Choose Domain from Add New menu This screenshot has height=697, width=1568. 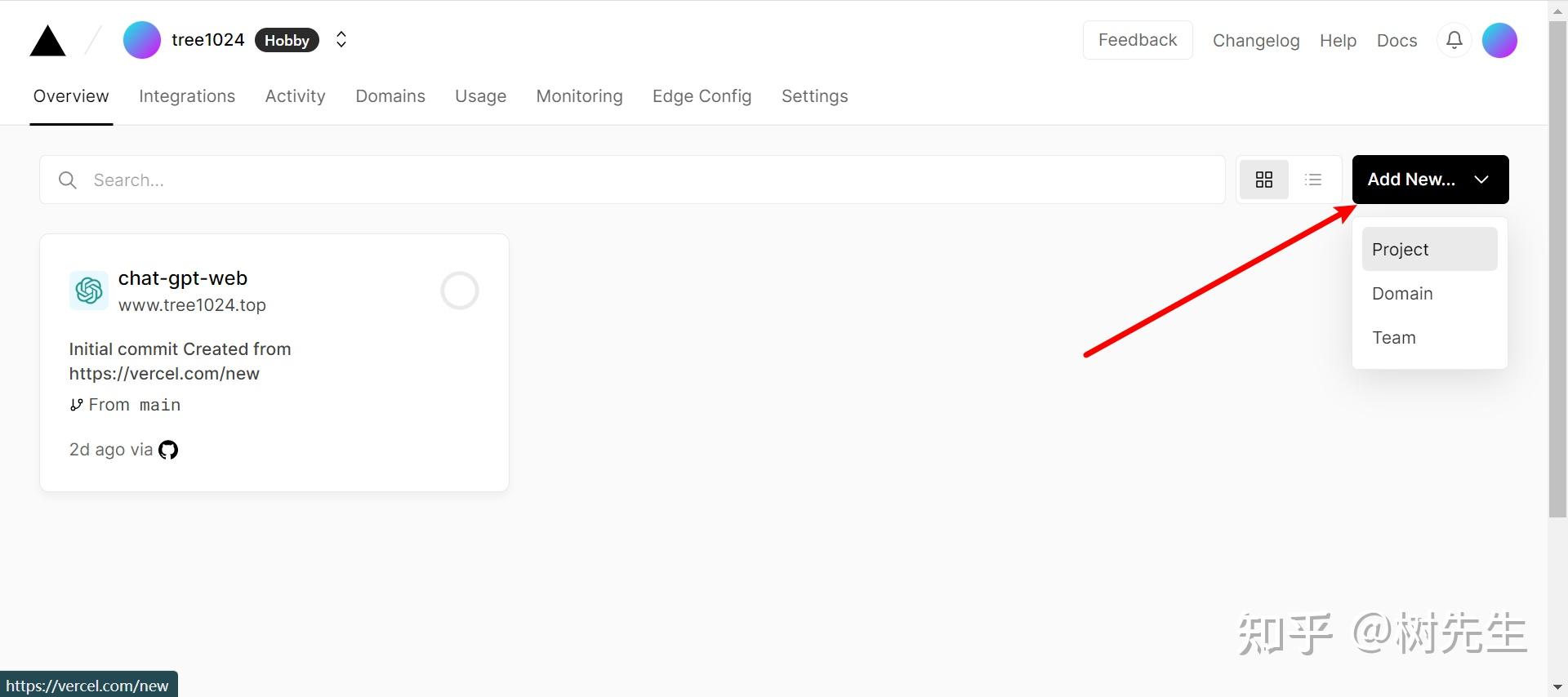click(x=1429, y=293)
